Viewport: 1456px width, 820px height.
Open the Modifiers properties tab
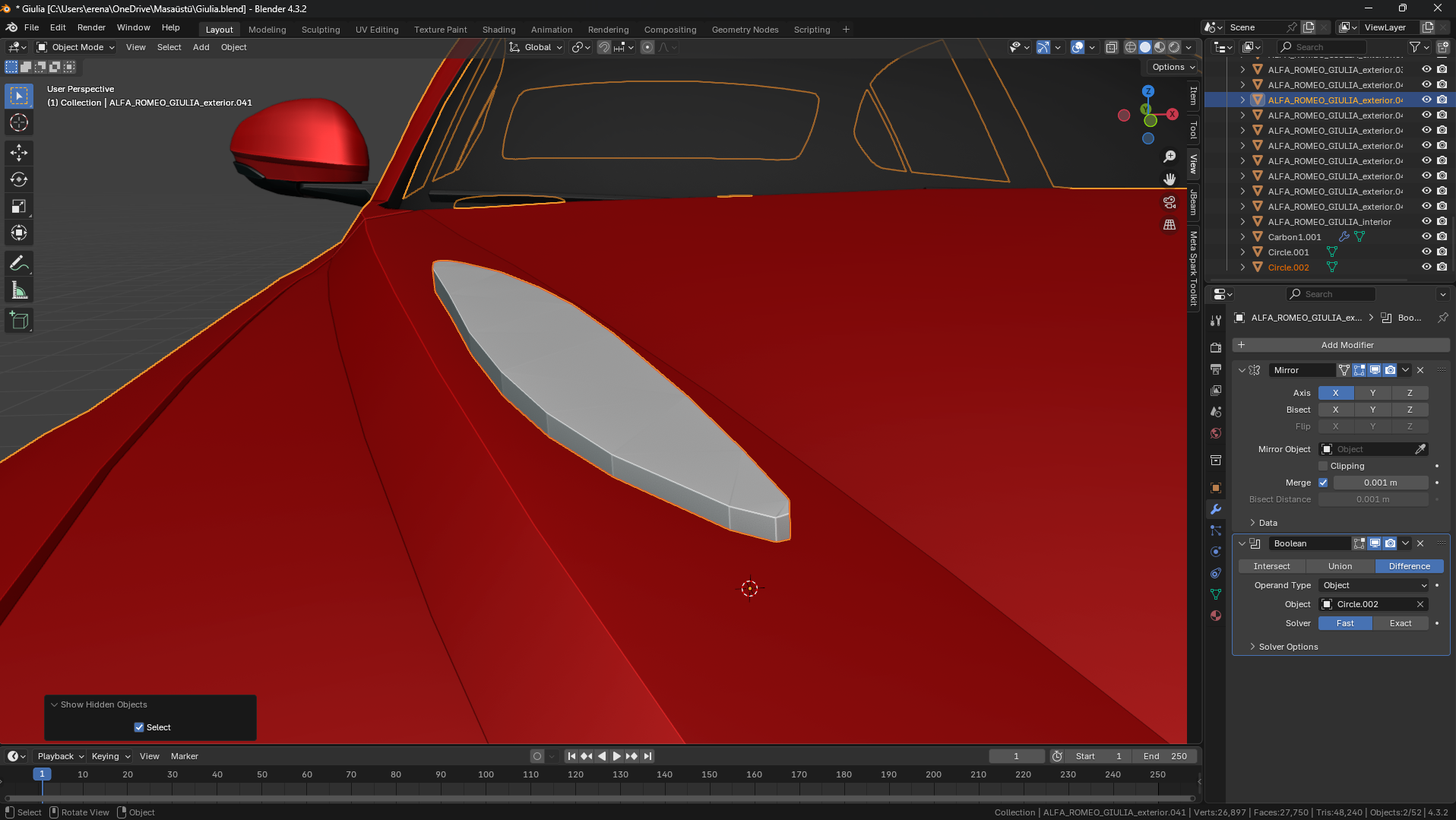coord(1216,509)
